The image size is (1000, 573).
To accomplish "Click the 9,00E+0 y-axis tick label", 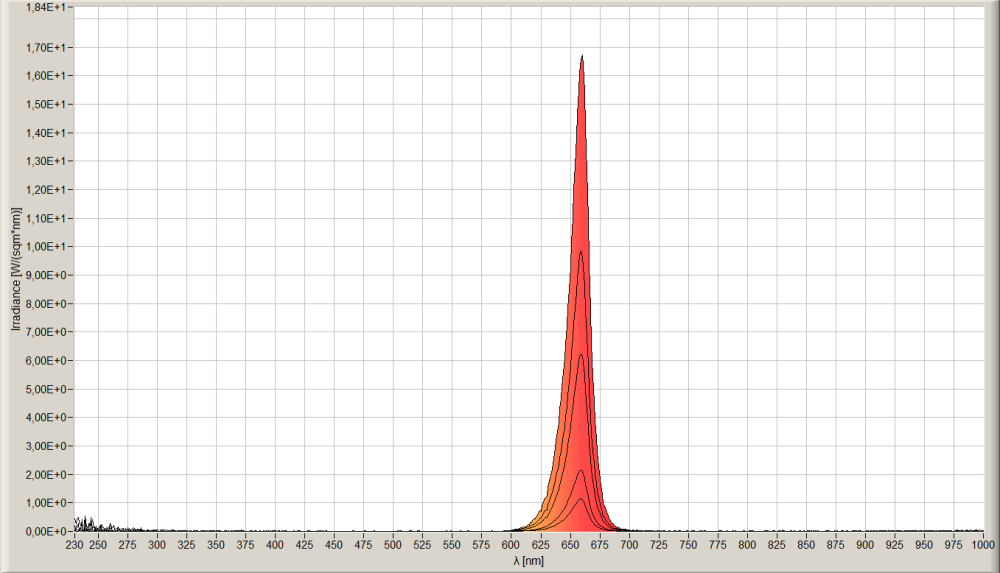I will coord(44,275).
